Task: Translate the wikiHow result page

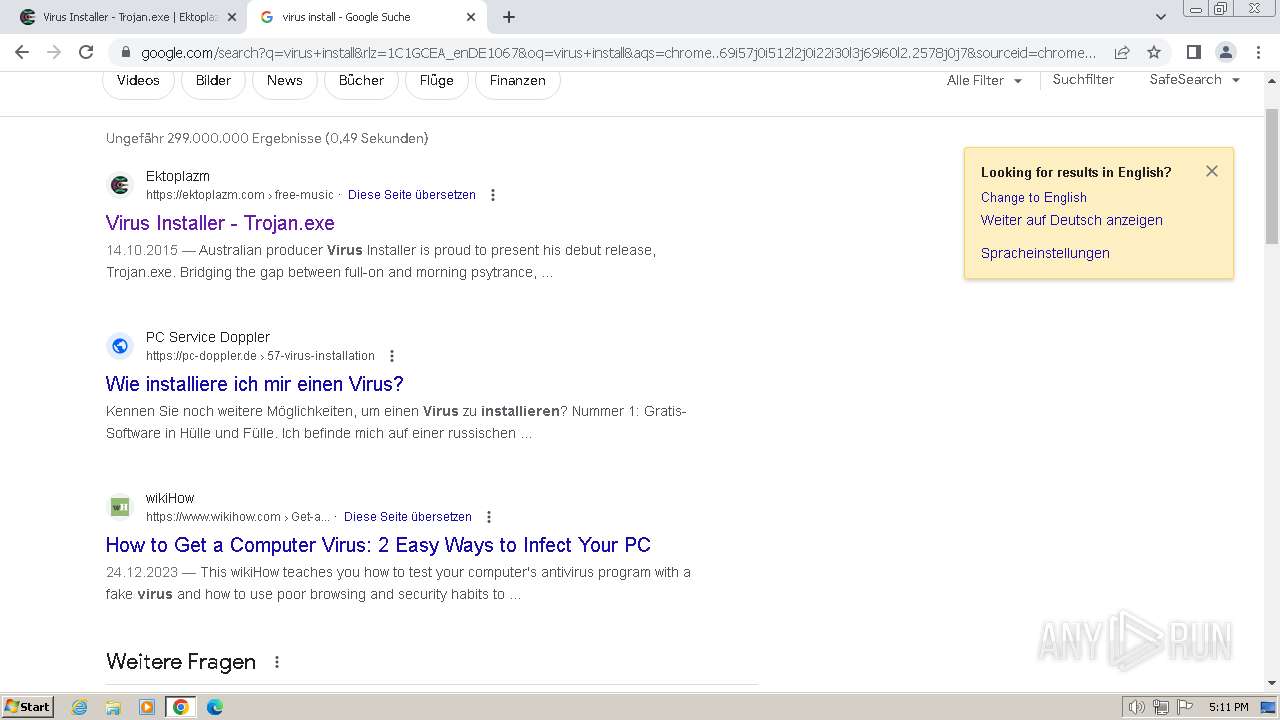Action: 408,517
